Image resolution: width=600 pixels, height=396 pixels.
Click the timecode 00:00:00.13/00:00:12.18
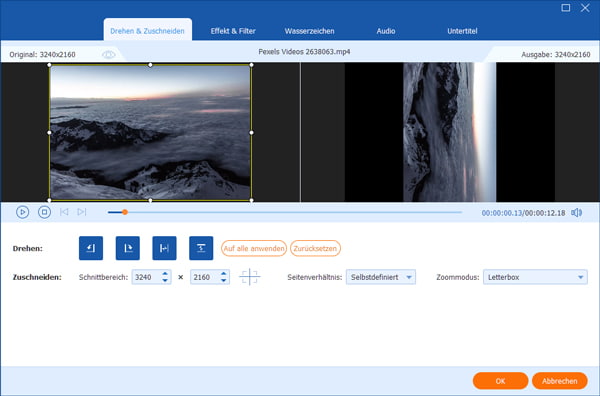tap(523, 213)
